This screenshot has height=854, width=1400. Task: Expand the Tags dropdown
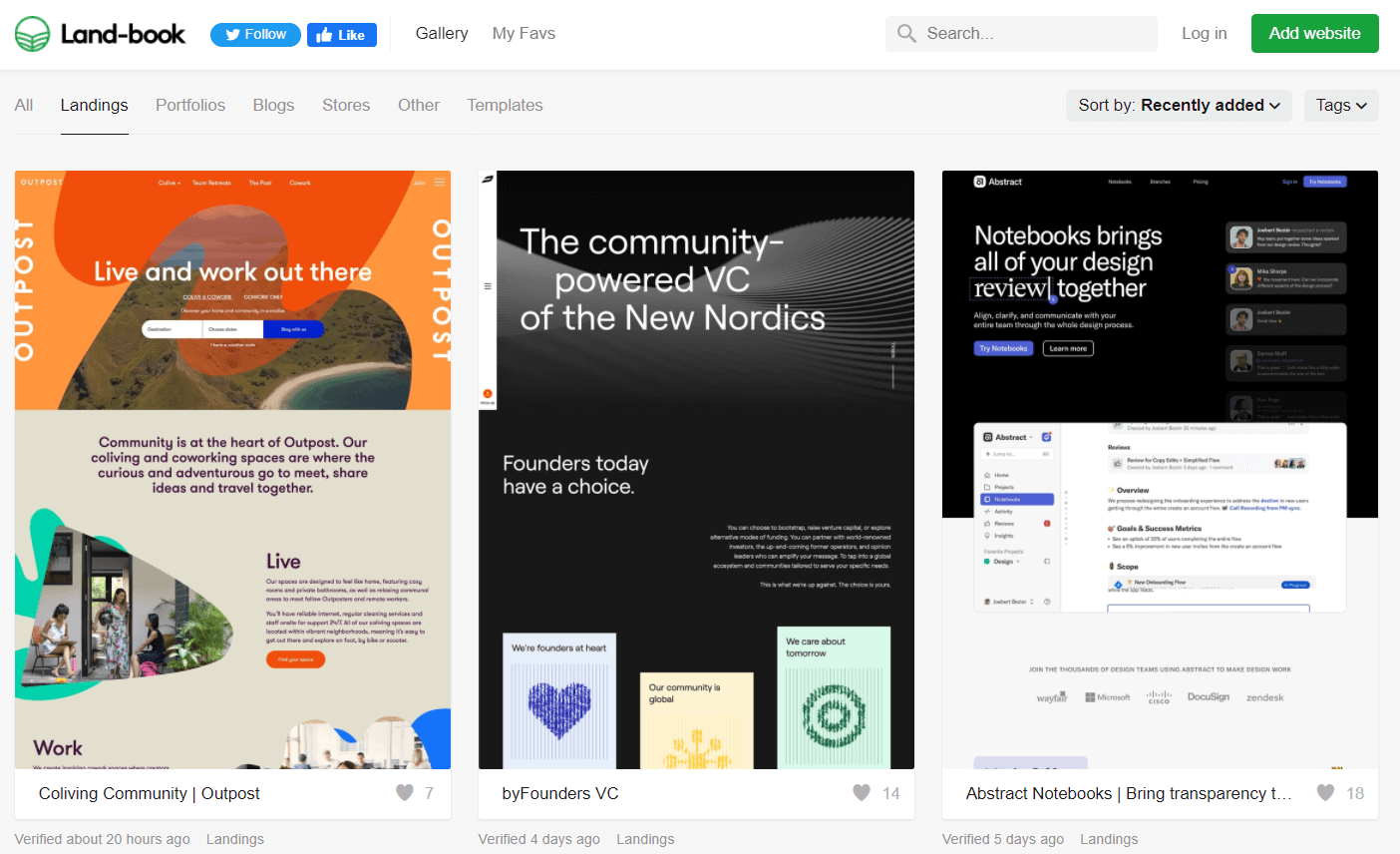(x=1341, y=106)
